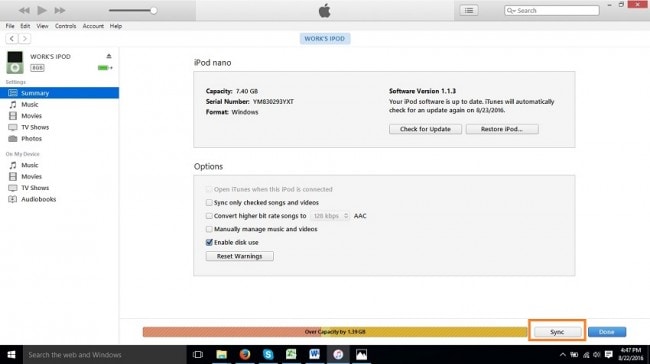Click Search the web and Windows box

click(x=104, y=354)
